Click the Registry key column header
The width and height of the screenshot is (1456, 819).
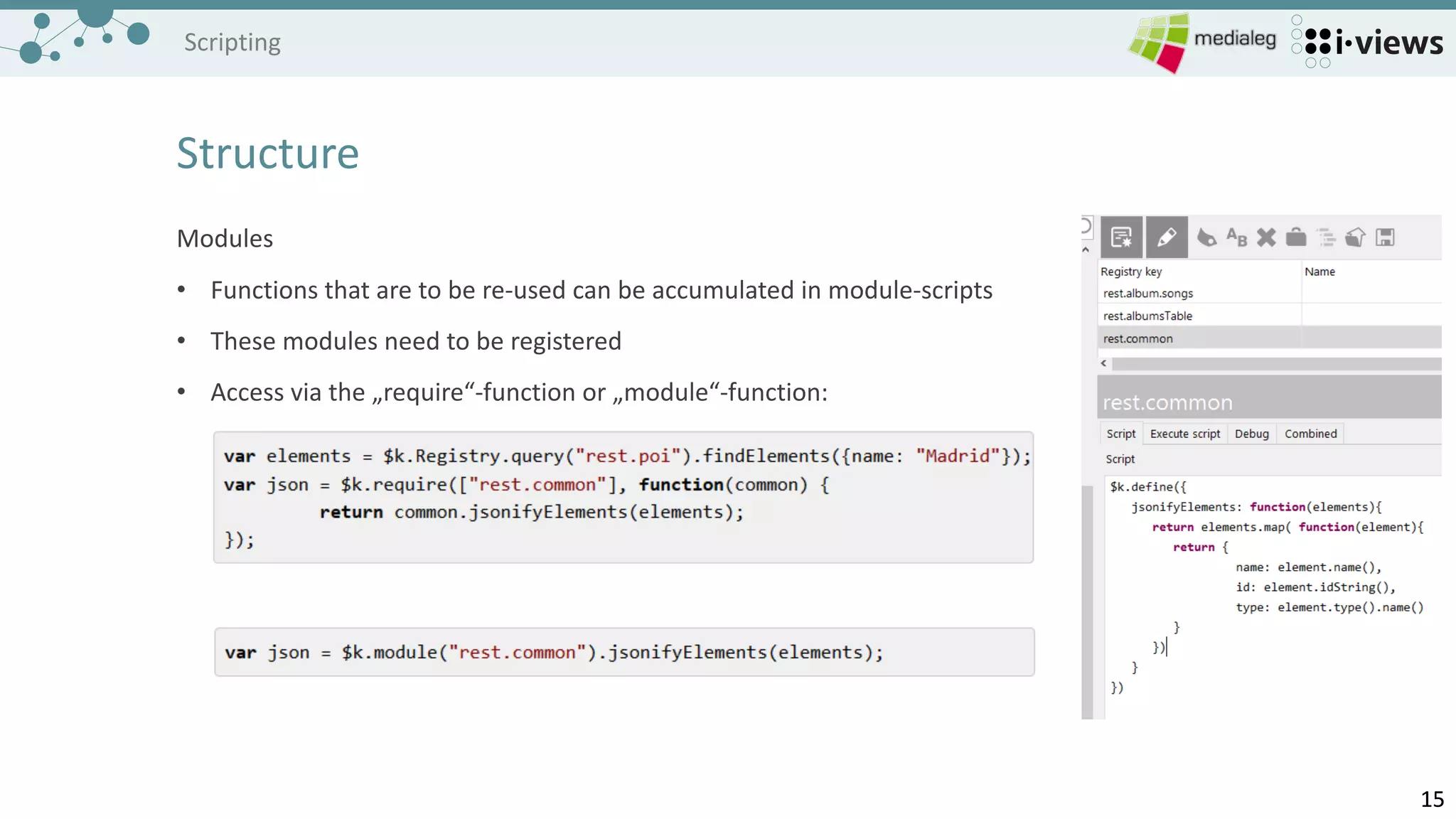tap(1199, 272)
